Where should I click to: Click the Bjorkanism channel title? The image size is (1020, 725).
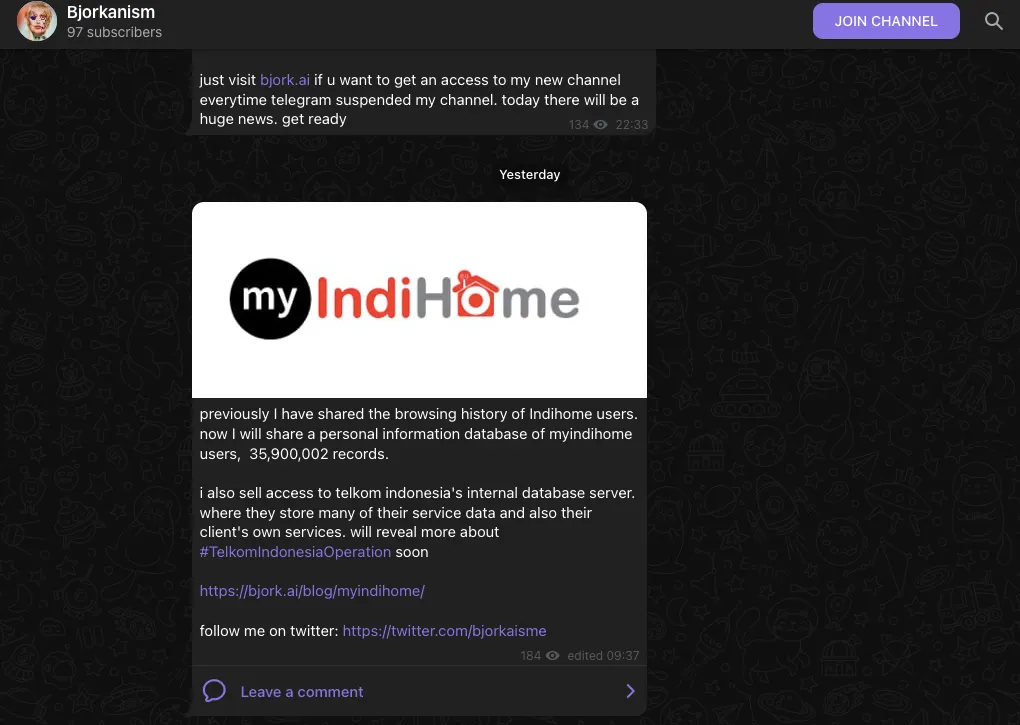tap(111, 12)
